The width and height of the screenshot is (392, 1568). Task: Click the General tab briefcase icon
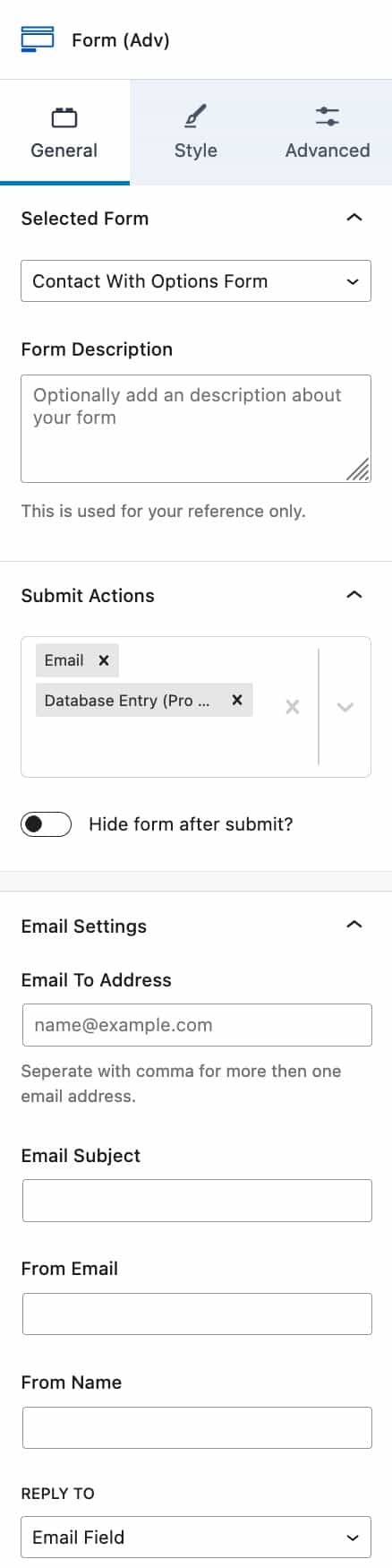point(64,117)
